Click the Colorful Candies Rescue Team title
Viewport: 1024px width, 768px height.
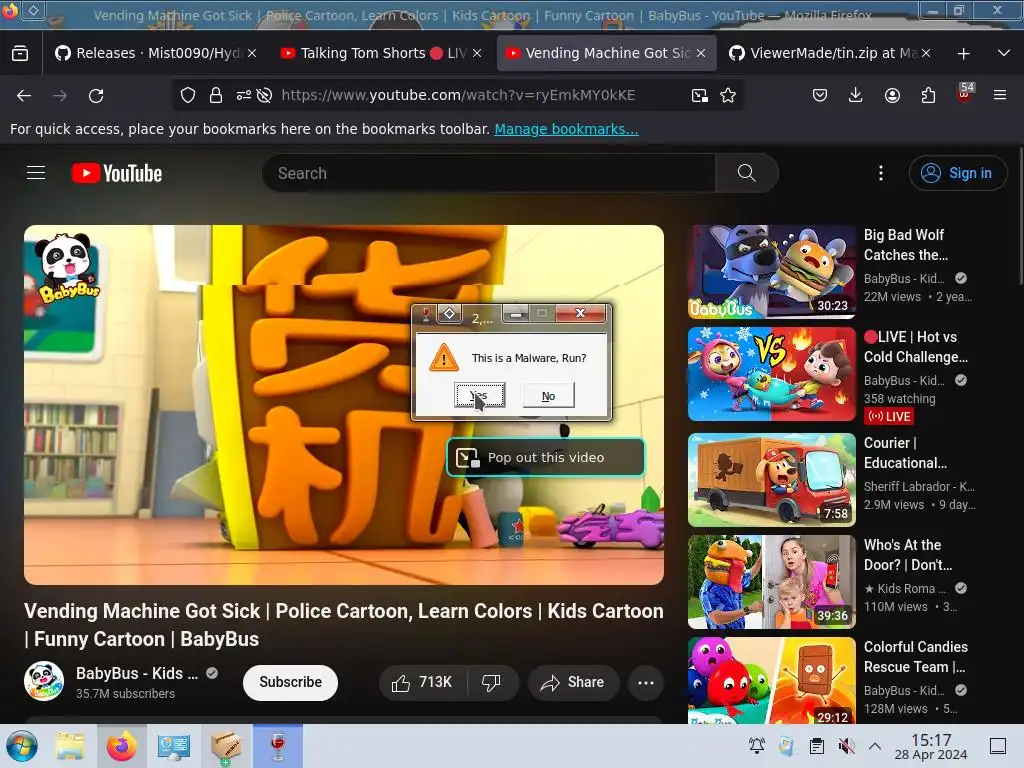916,657
